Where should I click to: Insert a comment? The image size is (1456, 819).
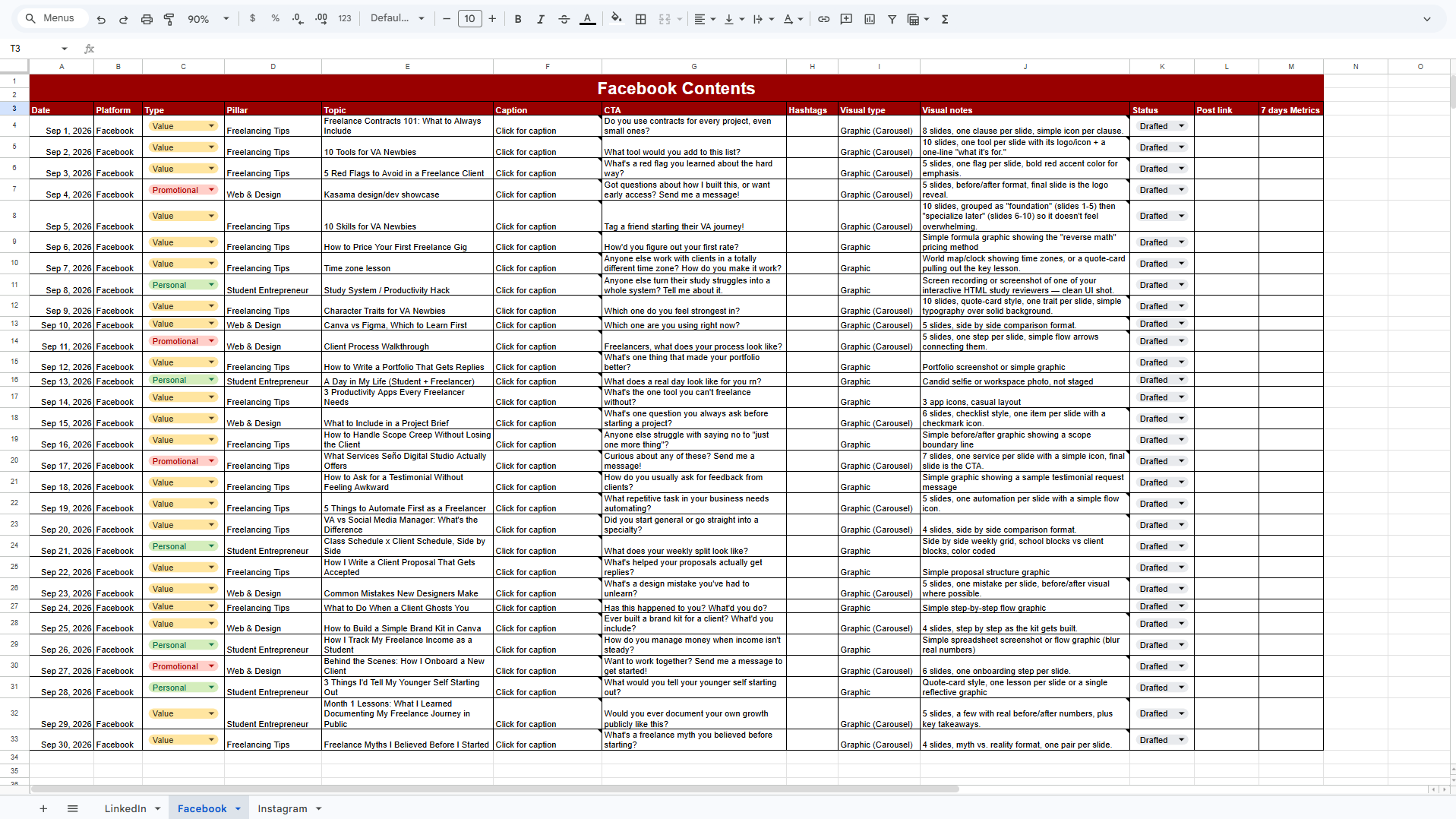[846, 19]
